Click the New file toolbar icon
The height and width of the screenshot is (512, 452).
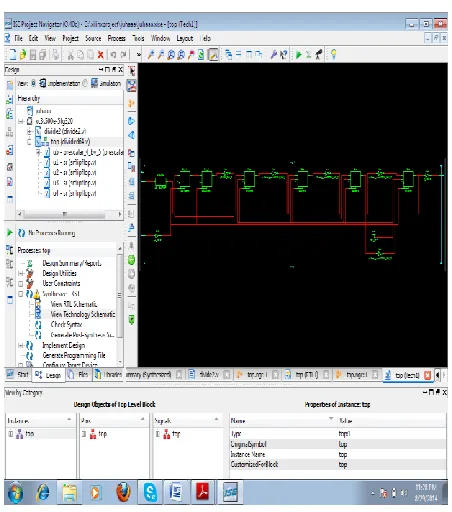12,55
